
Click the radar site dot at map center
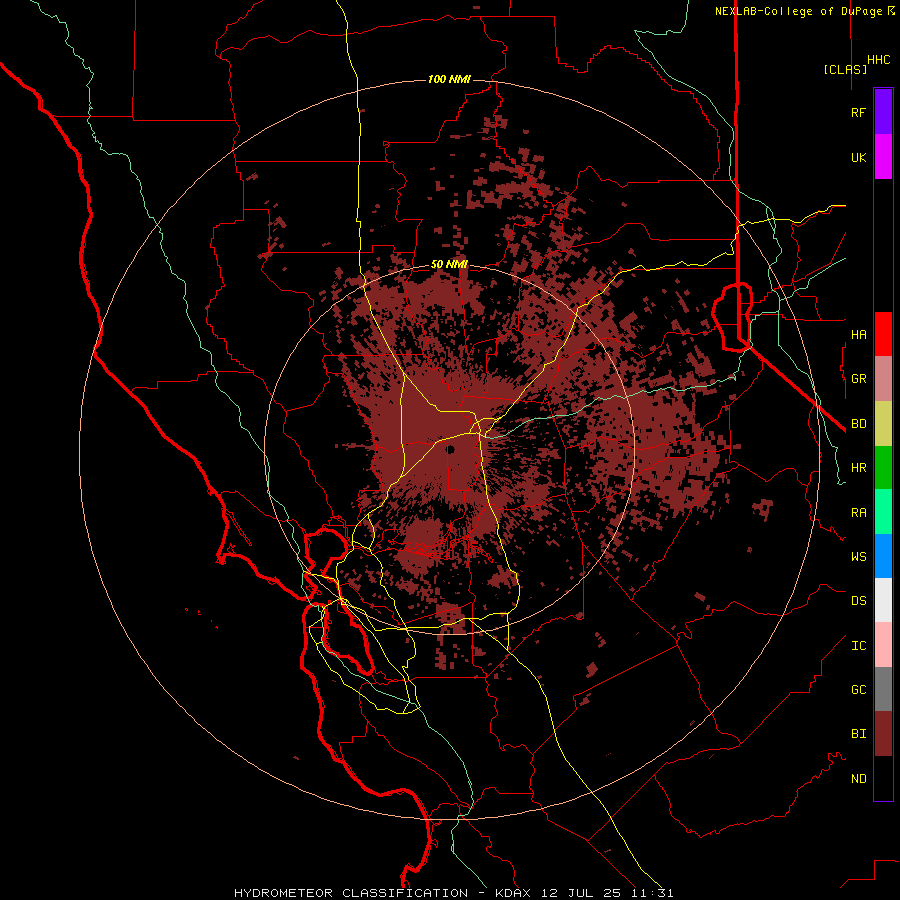click(x=451, y=449)
